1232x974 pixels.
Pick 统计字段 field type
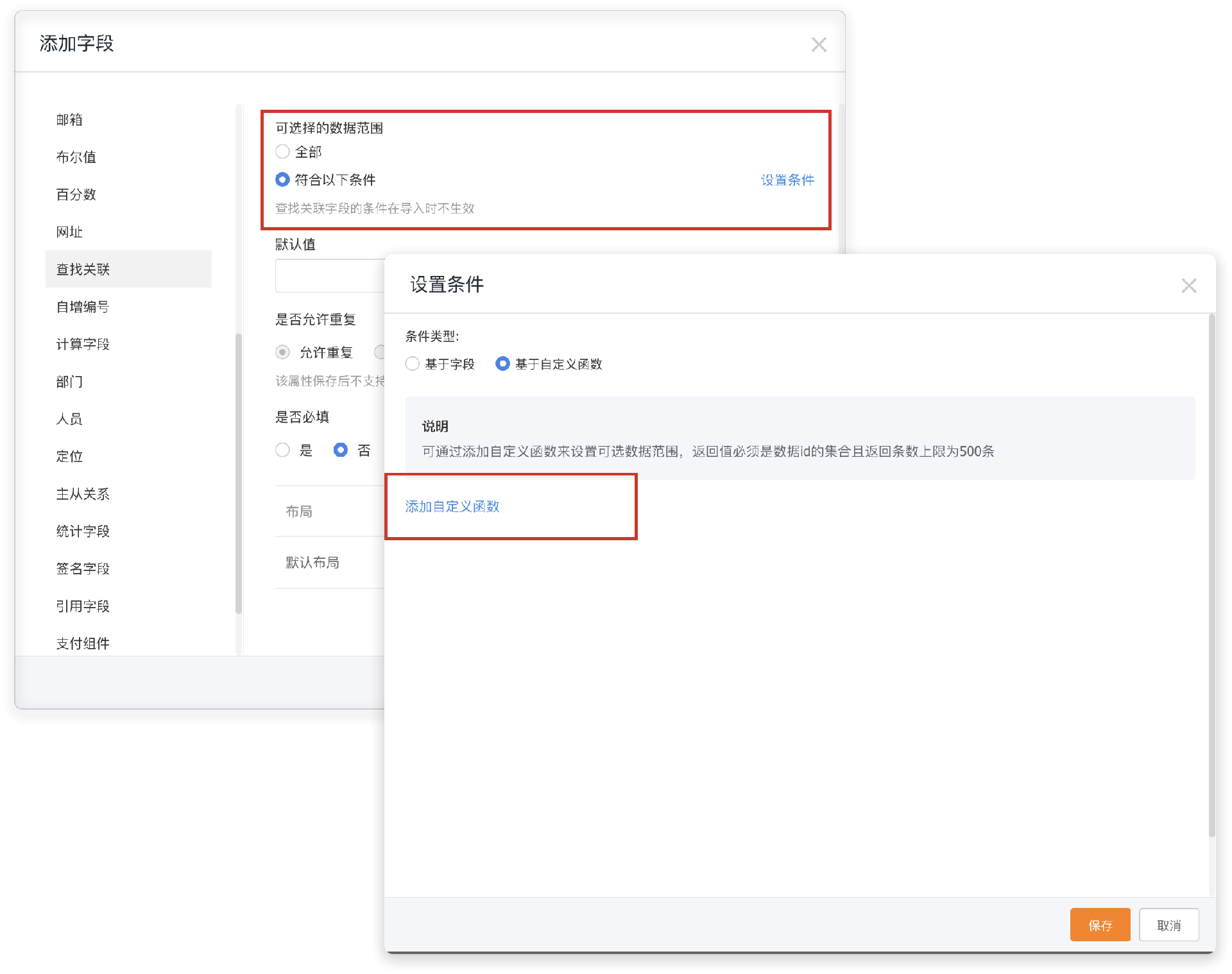click(x=128, y=531)
